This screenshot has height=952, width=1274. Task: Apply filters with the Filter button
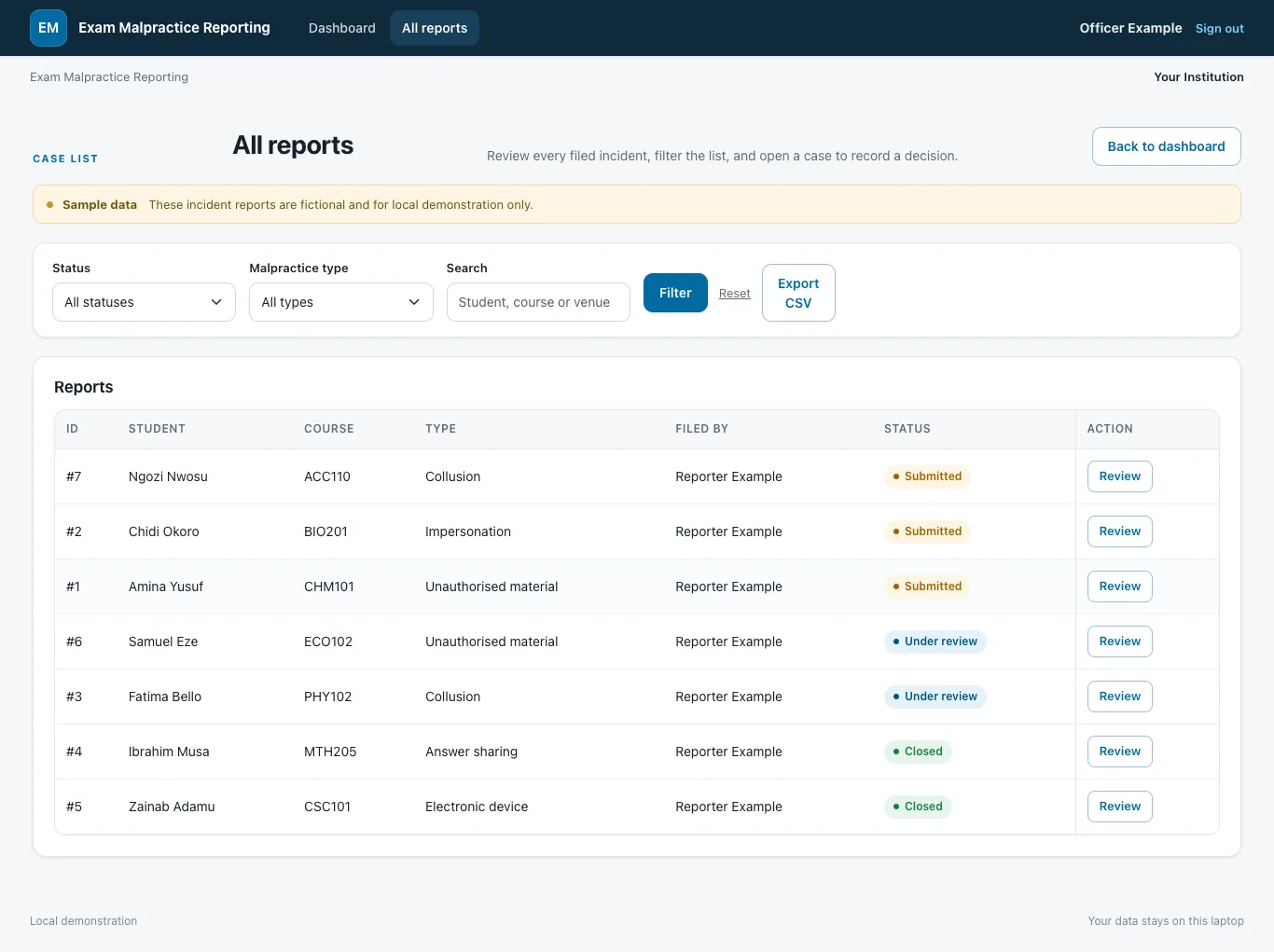click(x=675, y=293)
